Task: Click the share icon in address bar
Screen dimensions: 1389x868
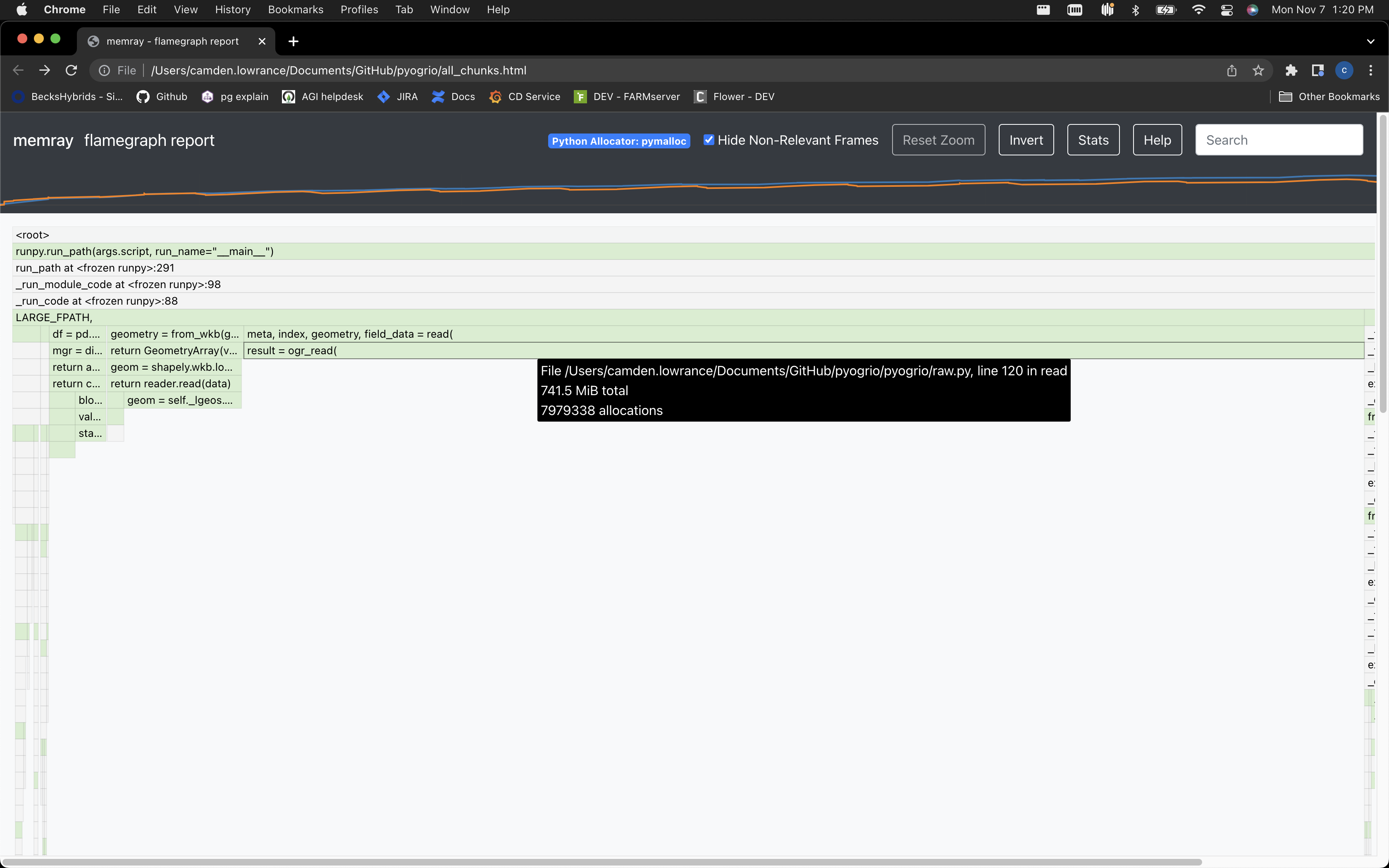Action: point(1232,70)
